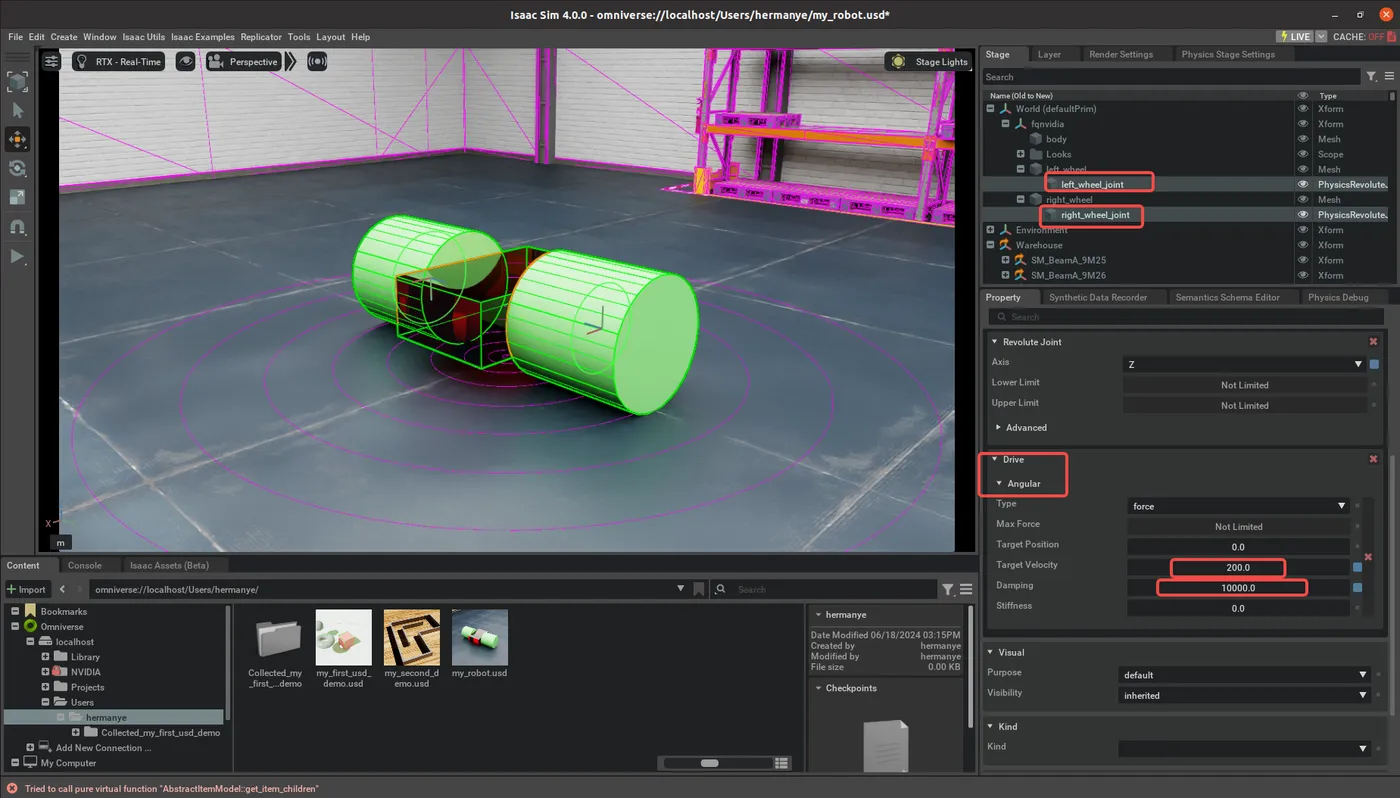Toggle visibility eye of Warehouse
The width and height of the screenshot is (1400, 798).
(1302, 245)
